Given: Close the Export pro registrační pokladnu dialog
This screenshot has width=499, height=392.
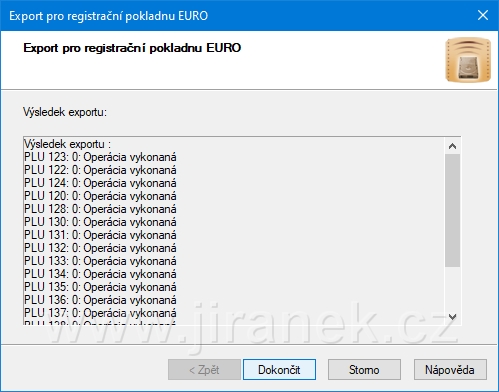Looking at the screenshot, I should 483,15.
